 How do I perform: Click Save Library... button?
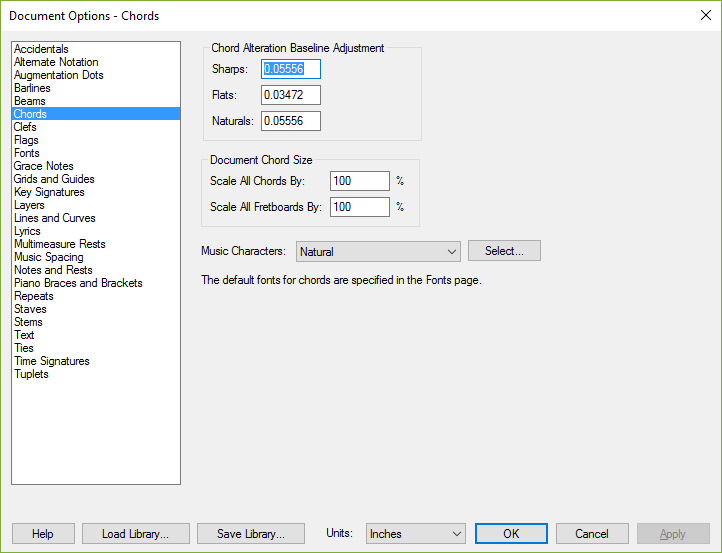(x=251, y=534)
